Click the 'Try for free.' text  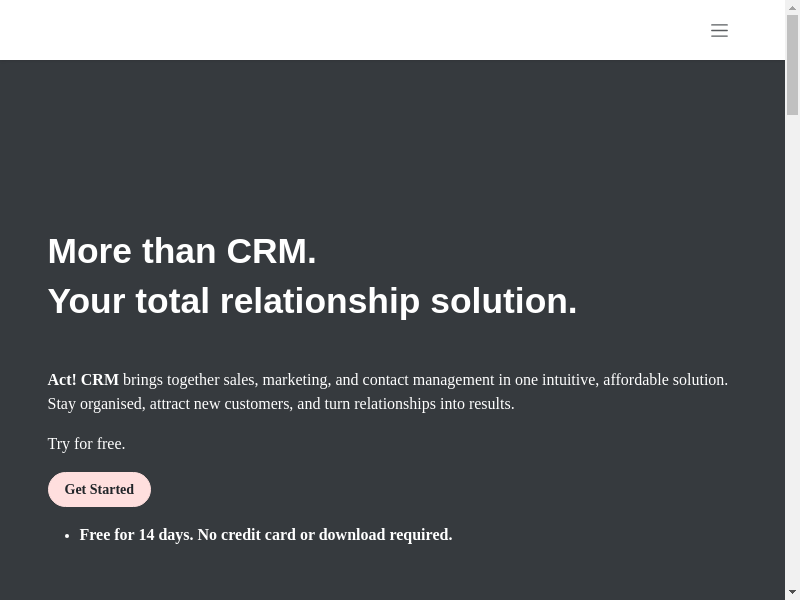coord(86,444)
